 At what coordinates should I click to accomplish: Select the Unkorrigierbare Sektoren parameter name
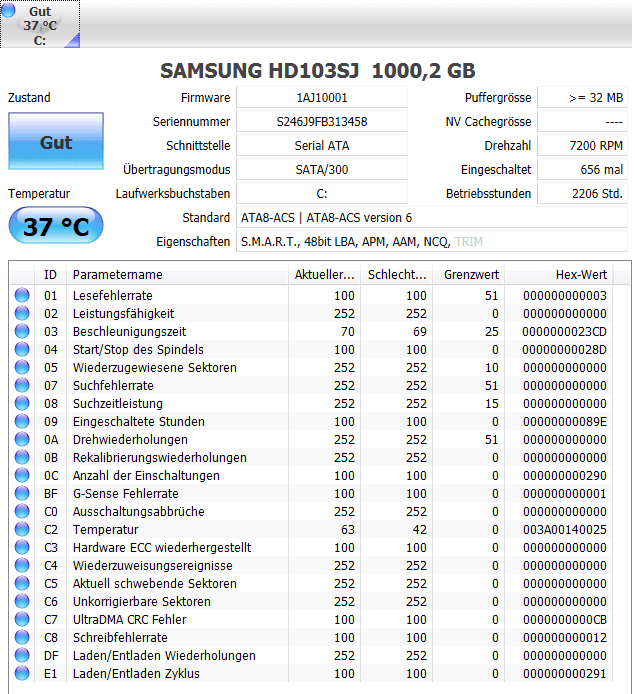[x=142, y=601]
